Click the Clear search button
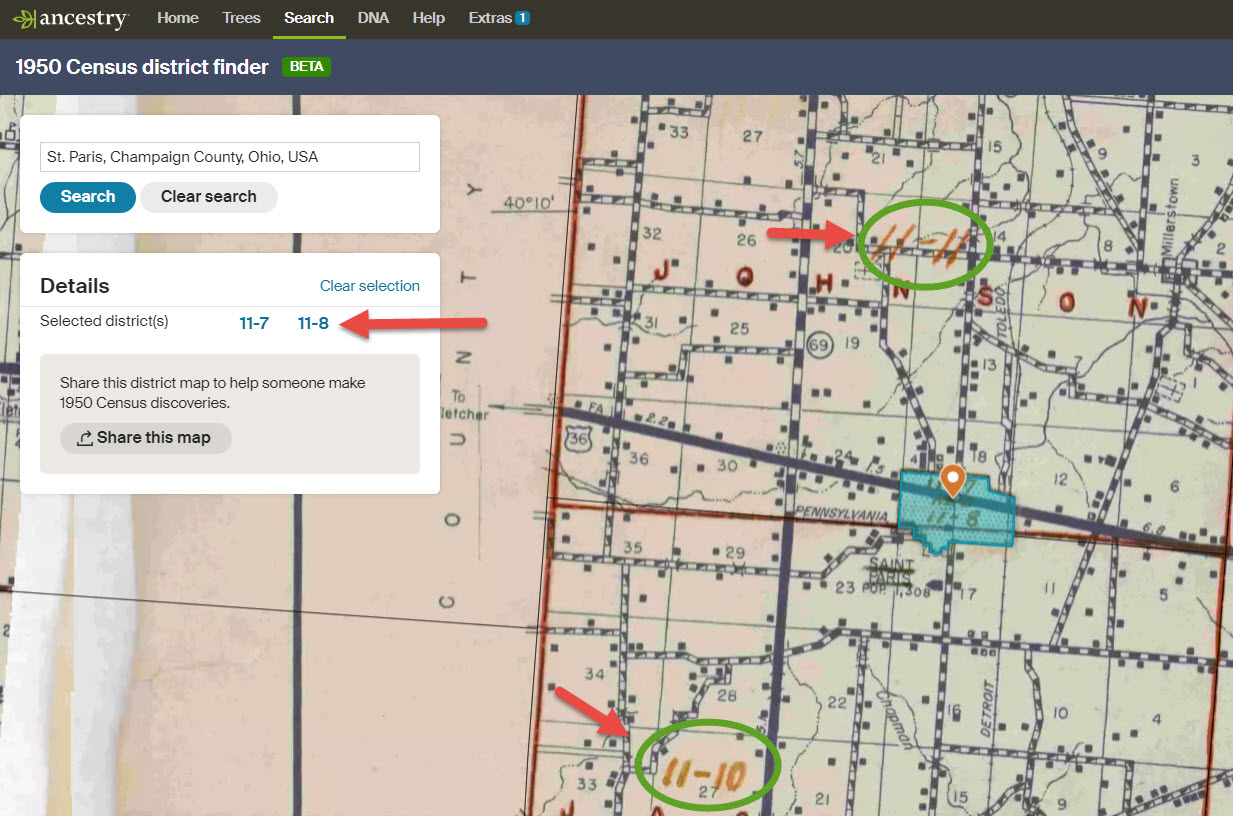The height and width of the screenshot is (816, 1233). (x=208, y=197)
